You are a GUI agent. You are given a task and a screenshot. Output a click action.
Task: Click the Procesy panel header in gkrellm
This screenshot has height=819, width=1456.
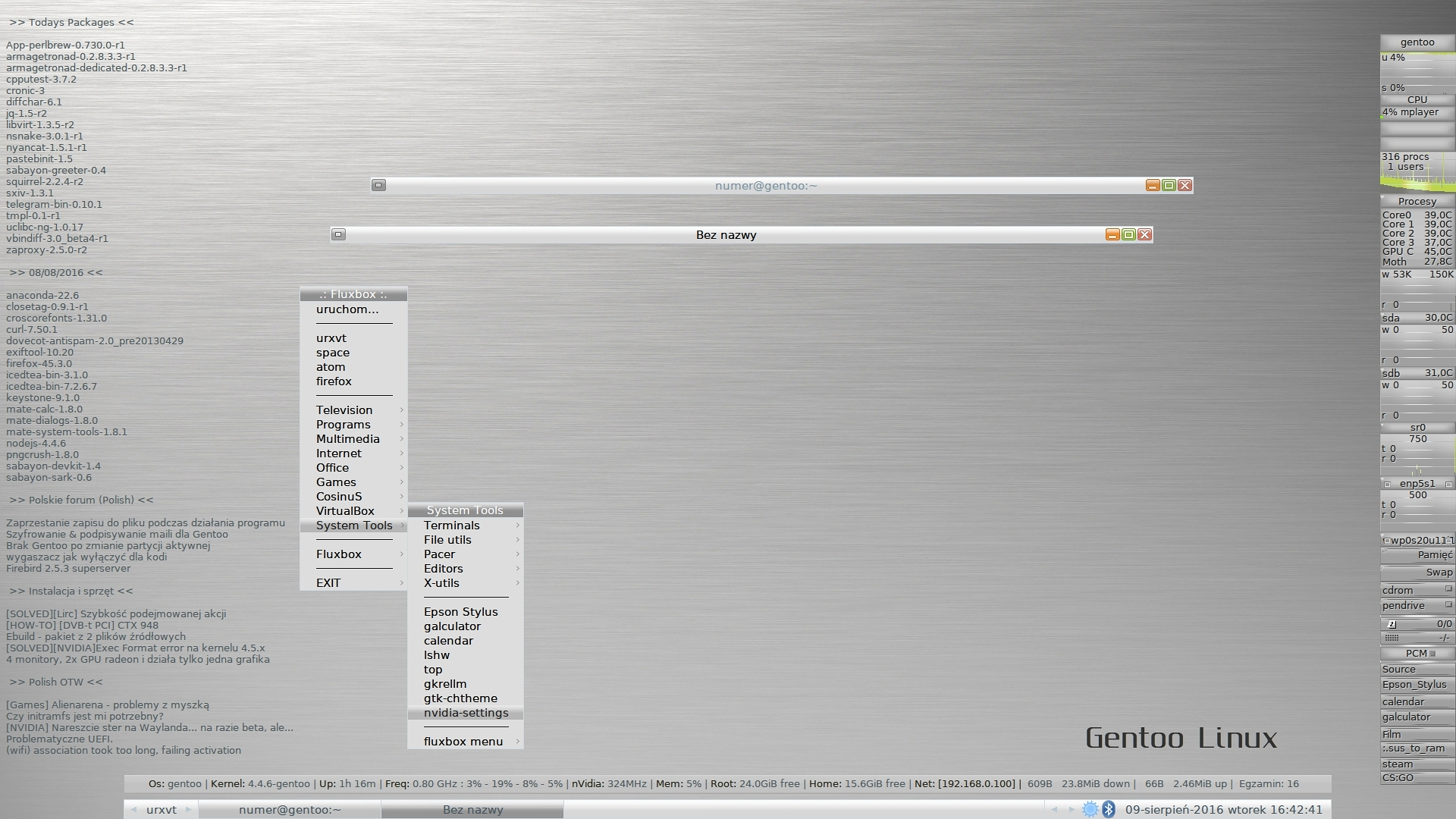pyautogui.click(x=1417, y=201)
